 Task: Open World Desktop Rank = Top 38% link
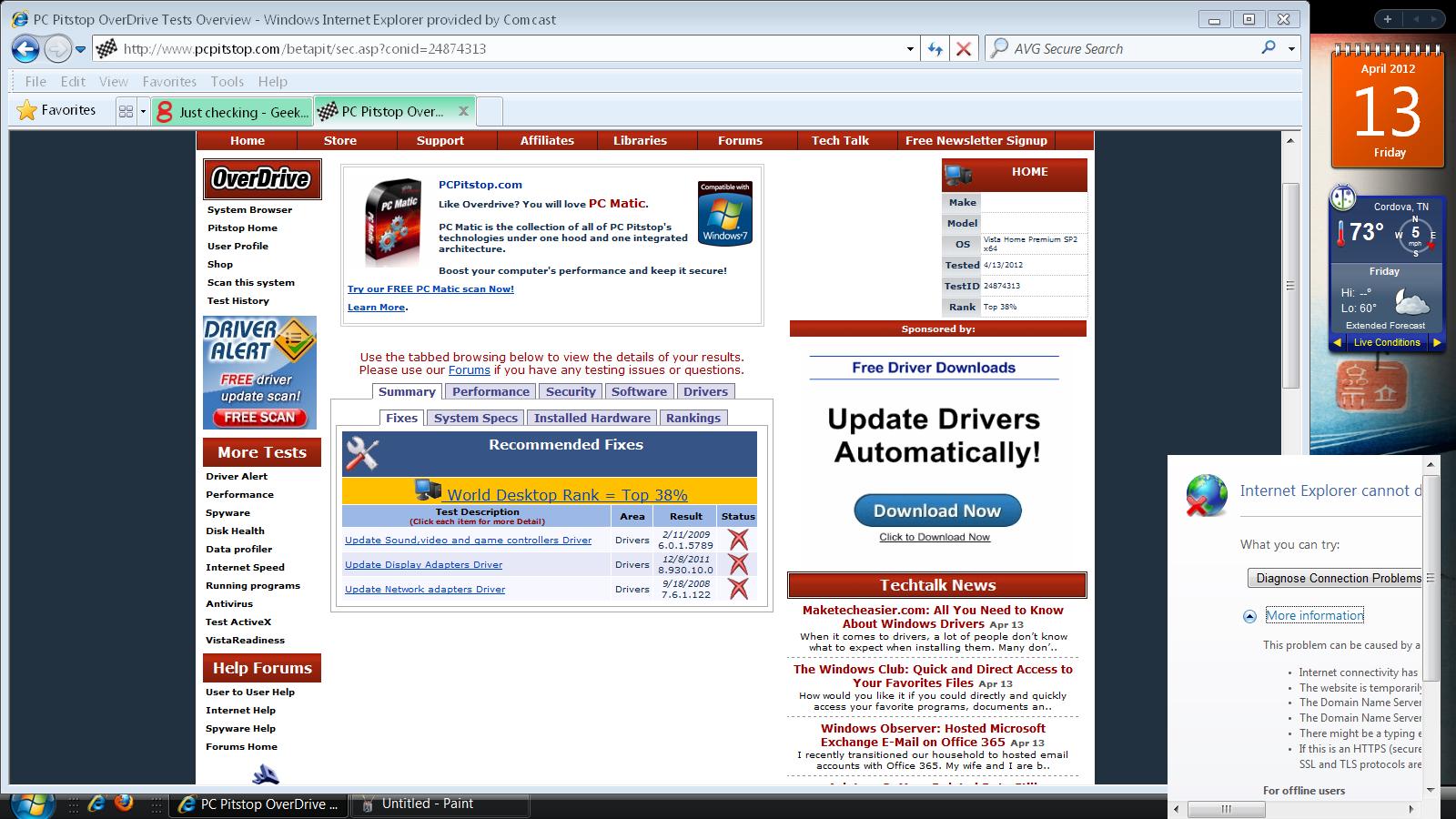[566, 494]
